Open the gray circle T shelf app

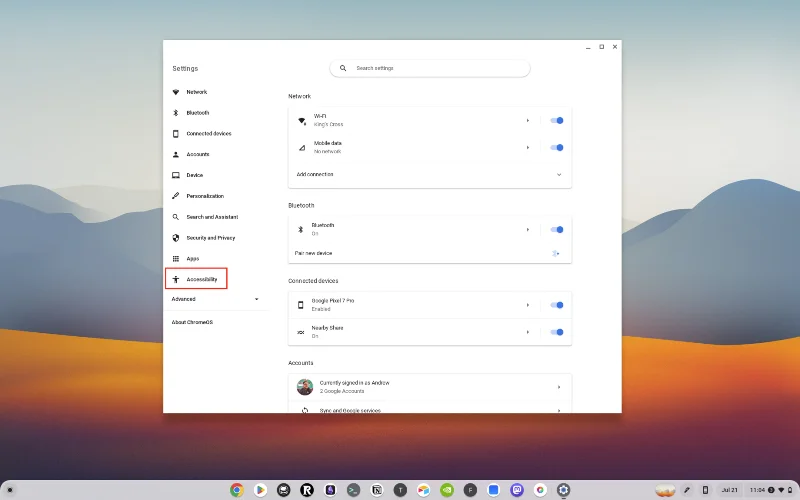click(400, 490)
